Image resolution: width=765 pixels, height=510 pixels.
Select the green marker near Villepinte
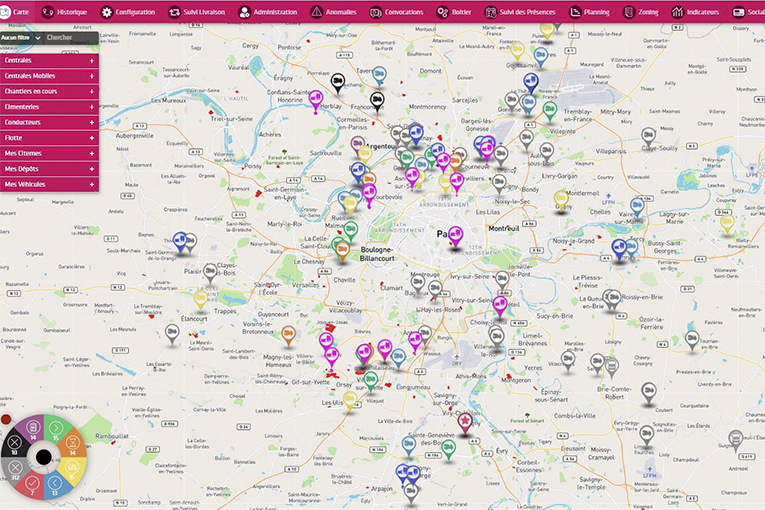(x=550, y=112)
